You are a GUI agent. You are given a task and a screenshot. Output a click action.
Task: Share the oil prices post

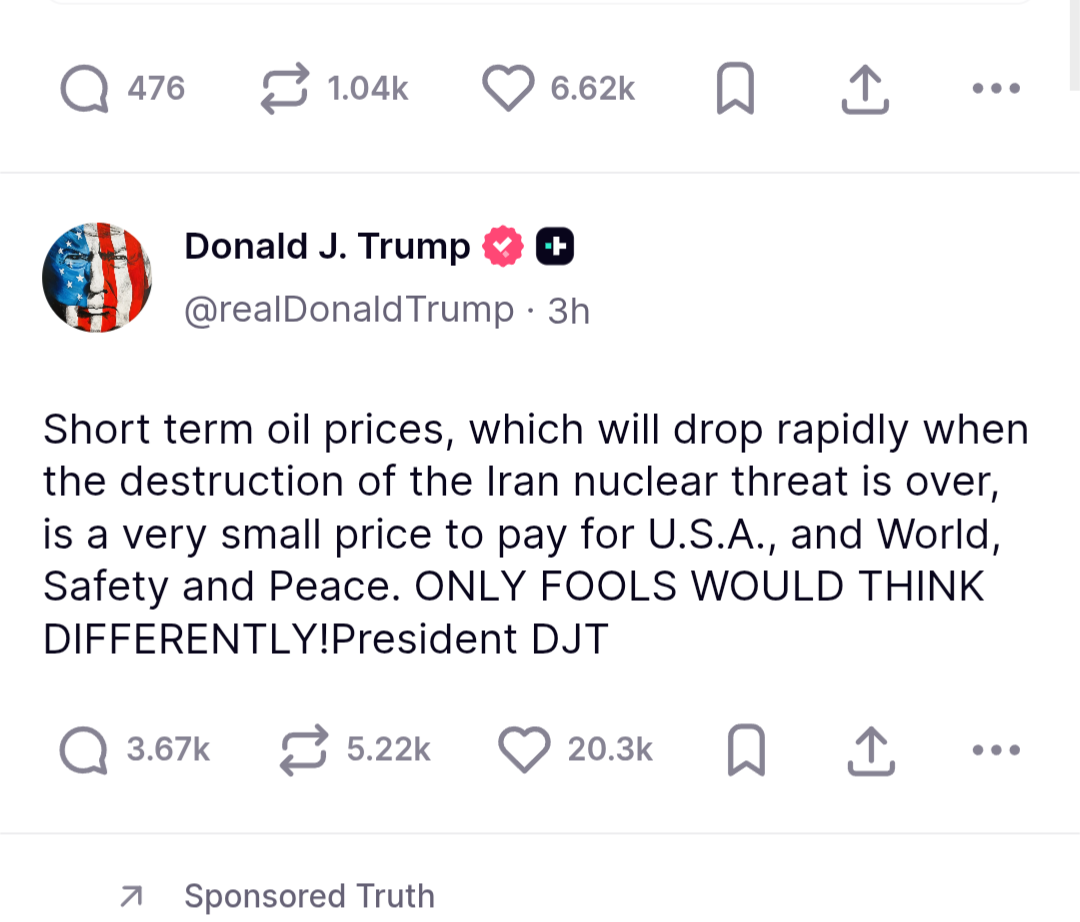tap(869, 751)
